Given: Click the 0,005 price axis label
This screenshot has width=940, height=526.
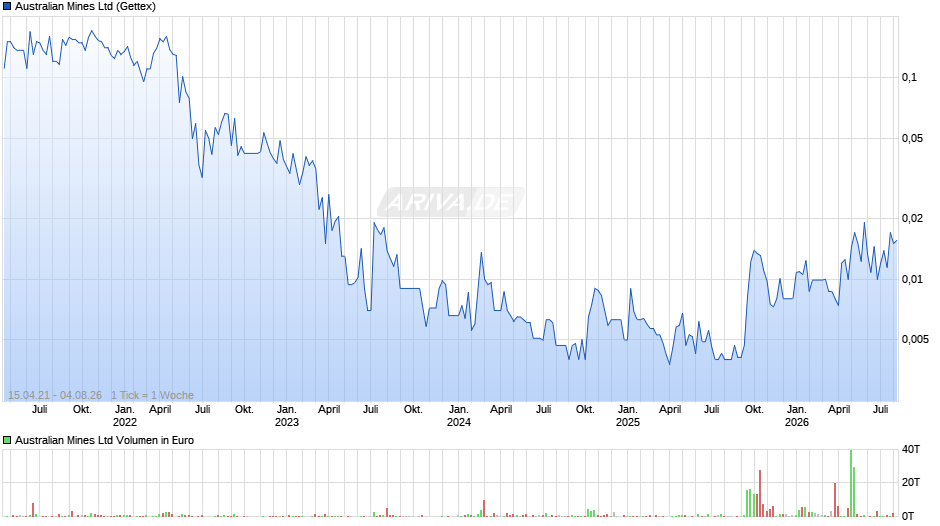Looking at the screenshot, I should [915, 339].
